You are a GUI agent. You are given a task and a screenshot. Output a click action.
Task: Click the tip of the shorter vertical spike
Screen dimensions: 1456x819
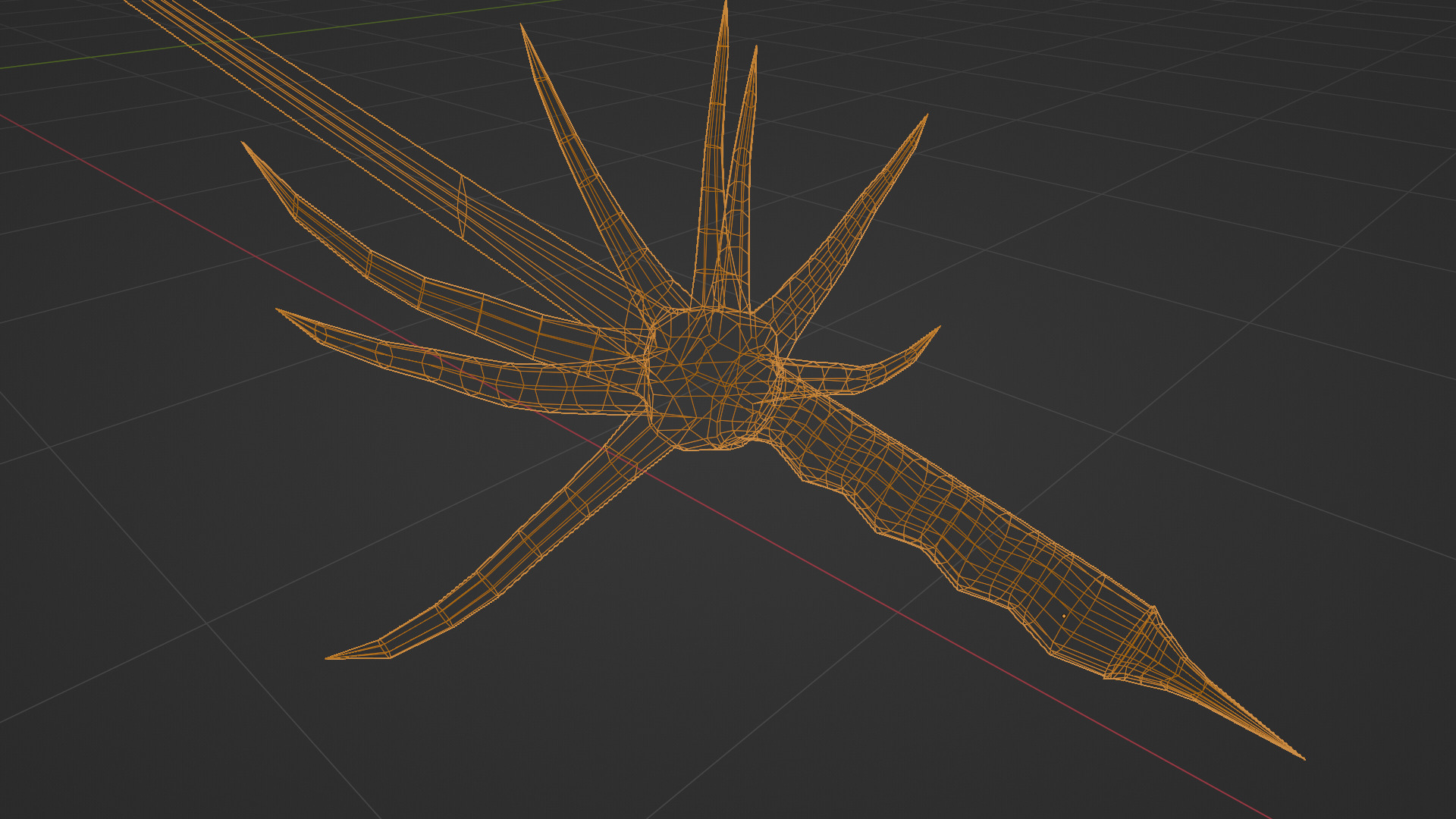[755, 49]
